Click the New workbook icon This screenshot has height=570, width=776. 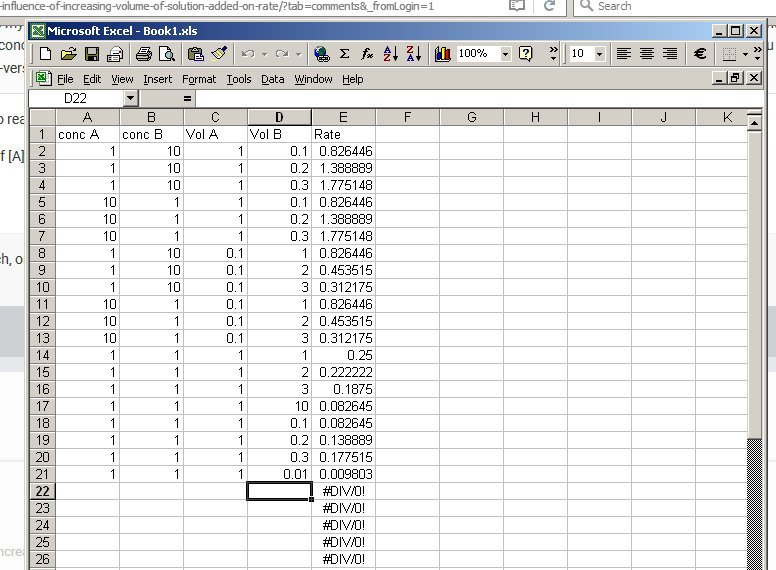click(x=45, y=54)
